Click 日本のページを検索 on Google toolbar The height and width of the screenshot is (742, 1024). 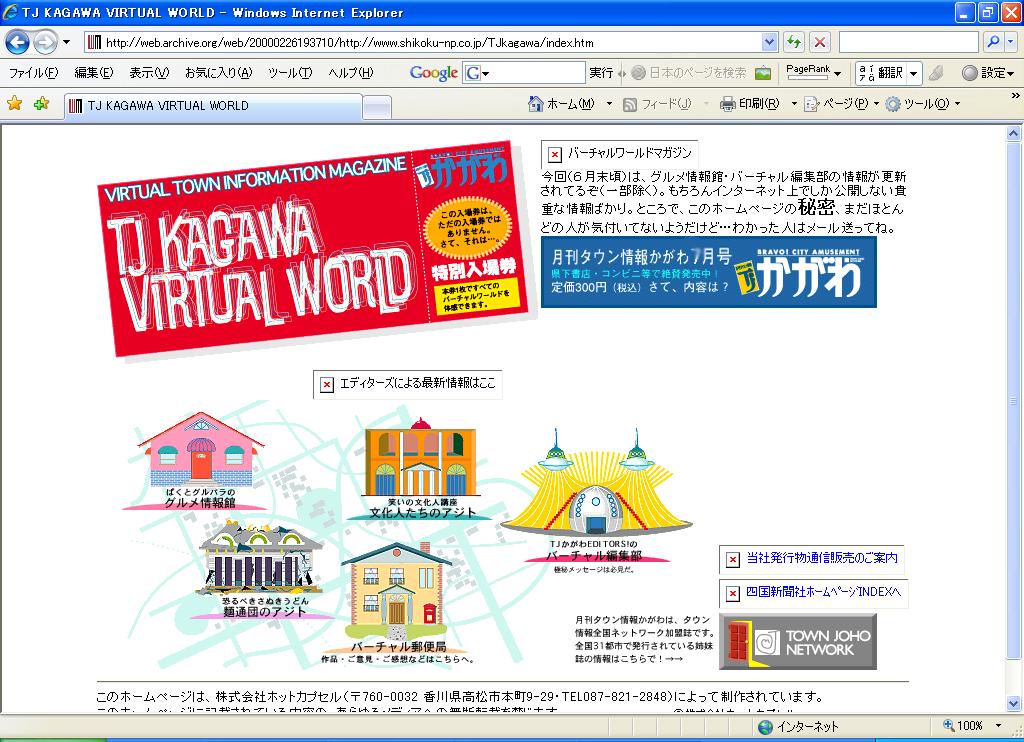[689, 73]
